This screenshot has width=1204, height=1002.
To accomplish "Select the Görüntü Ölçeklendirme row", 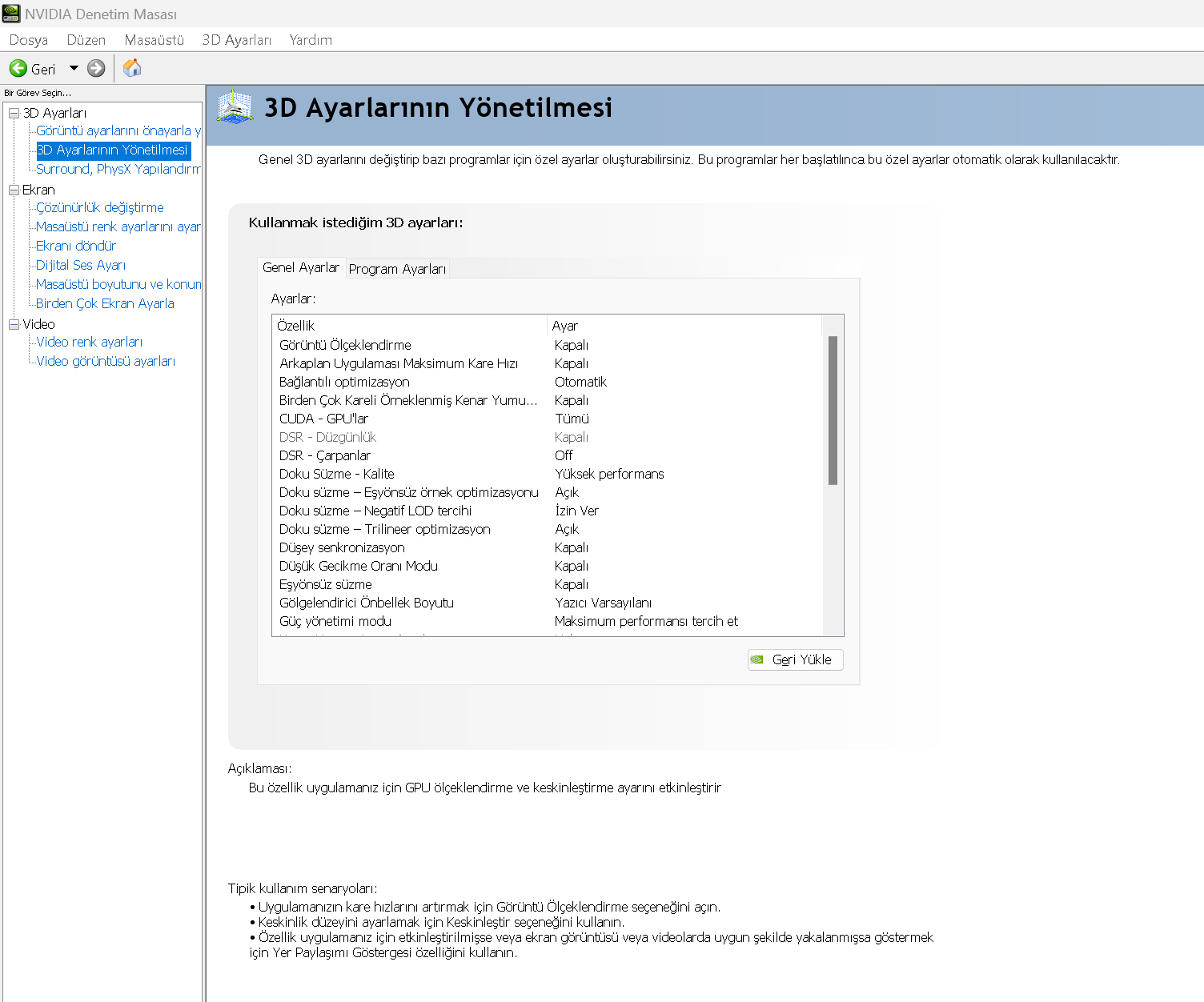I will pos(548,345).
